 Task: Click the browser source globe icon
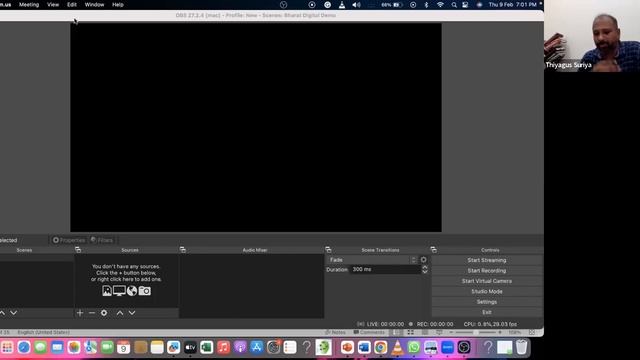[x=132, y=291]
